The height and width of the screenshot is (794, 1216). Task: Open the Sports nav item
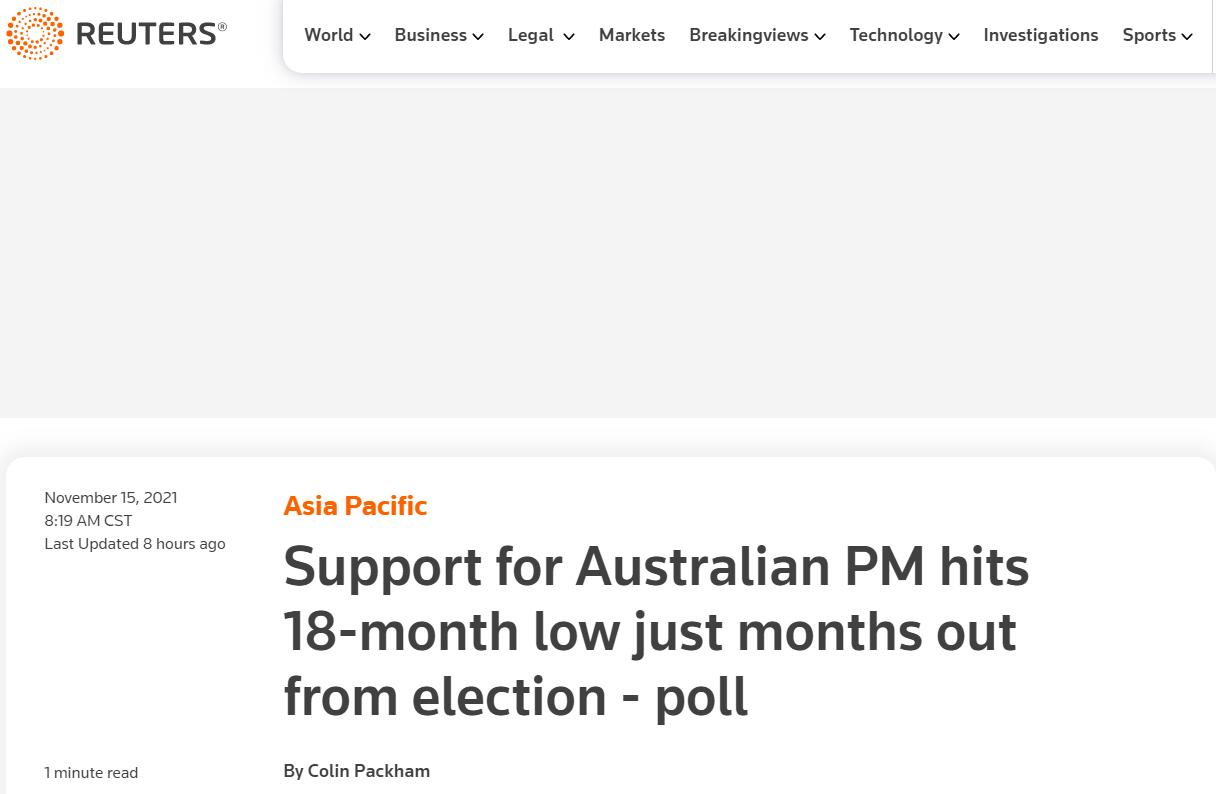[1149, 35]
